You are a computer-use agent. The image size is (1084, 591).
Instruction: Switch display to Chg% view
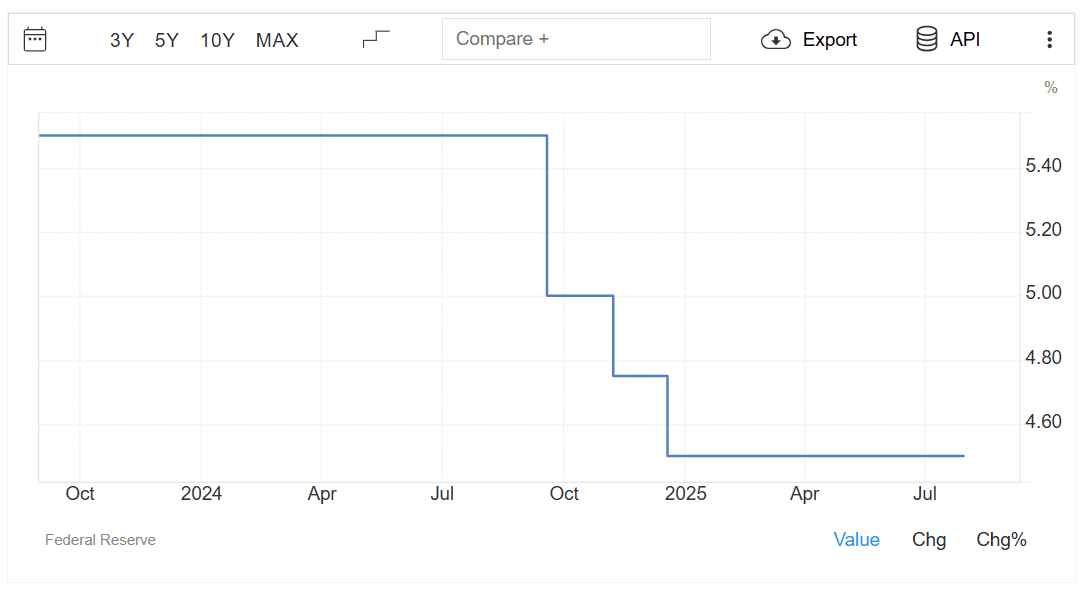[1001, 540]
